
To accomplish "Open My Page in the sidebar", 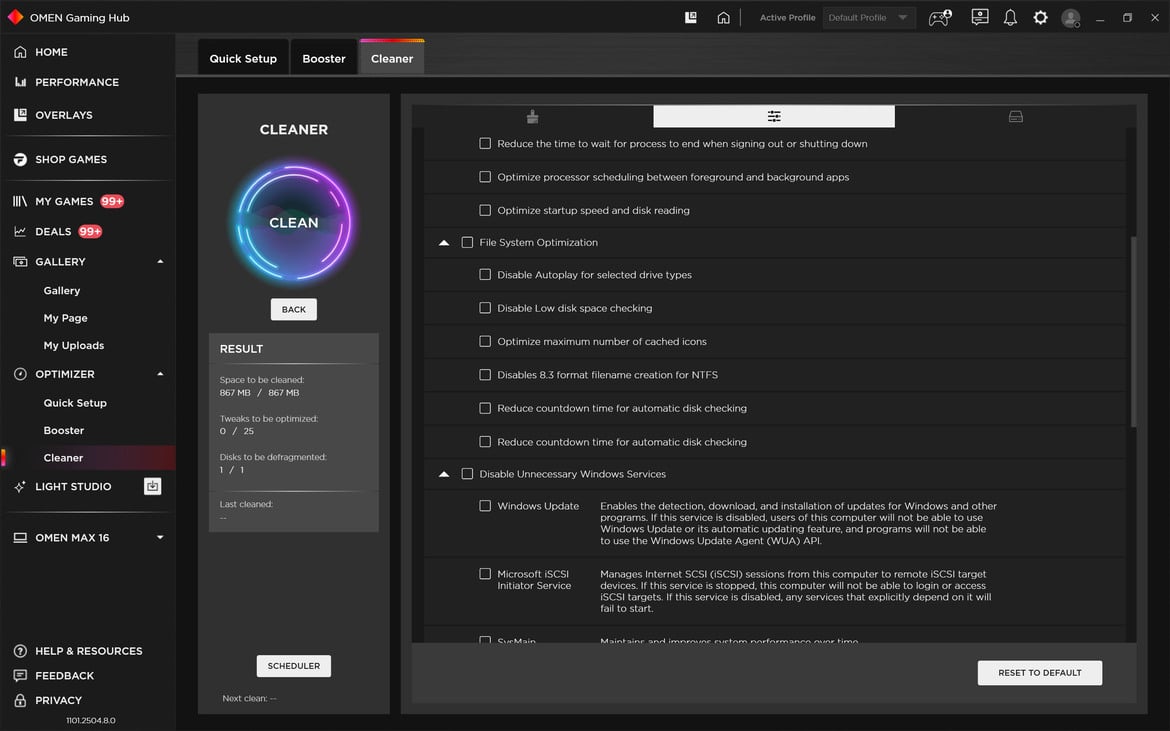I will (x=65, y=319).
